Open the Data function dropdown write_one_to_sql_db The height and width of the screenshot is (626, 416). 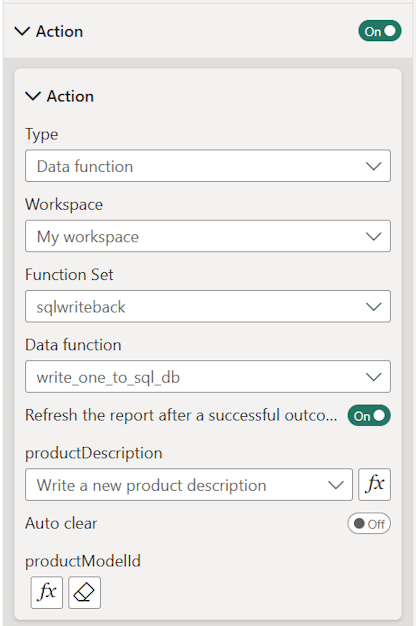(x=208, y=376)
